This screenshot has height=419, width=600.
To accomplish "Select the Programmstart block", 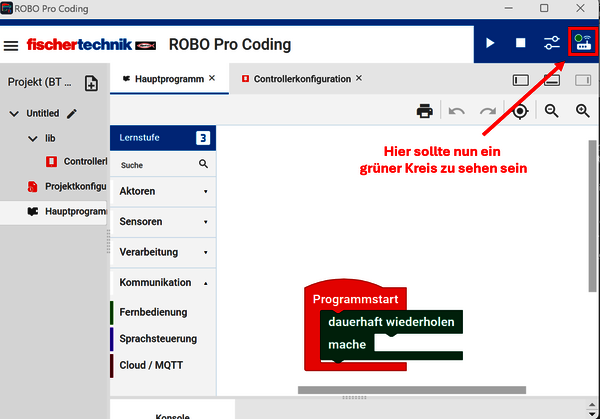I will 355,299.
